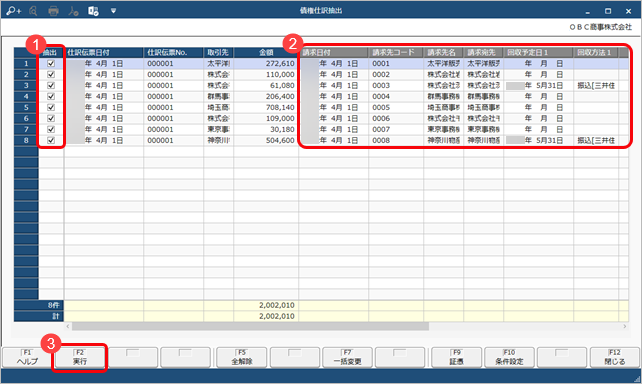642x384 pixels.
Task: Click the 請求先名 column header
Action: coord(443,52)
